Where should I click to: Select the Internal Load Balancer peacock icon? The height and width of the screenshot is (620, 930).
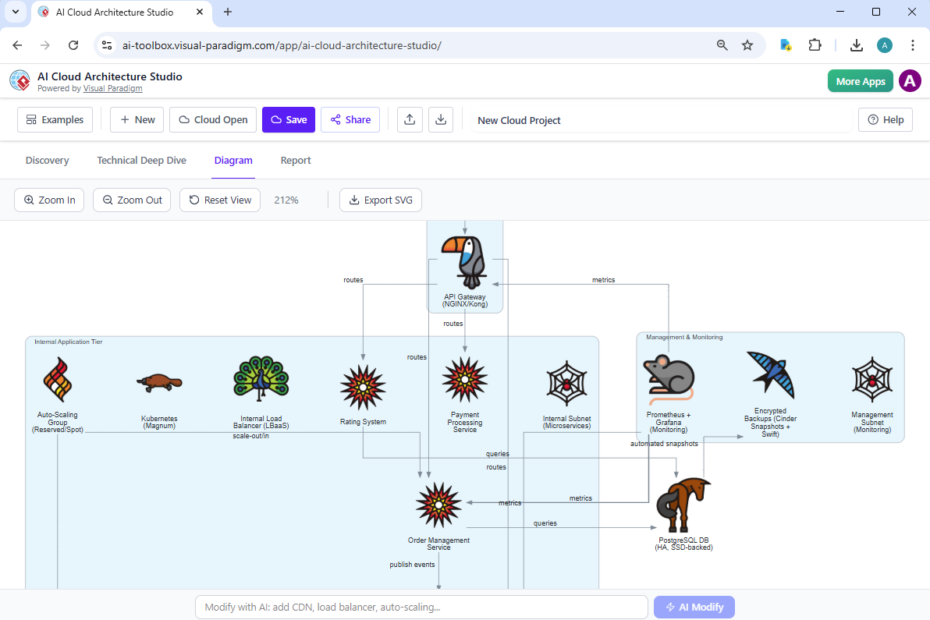pyautogui.click(x=260, y=381)
